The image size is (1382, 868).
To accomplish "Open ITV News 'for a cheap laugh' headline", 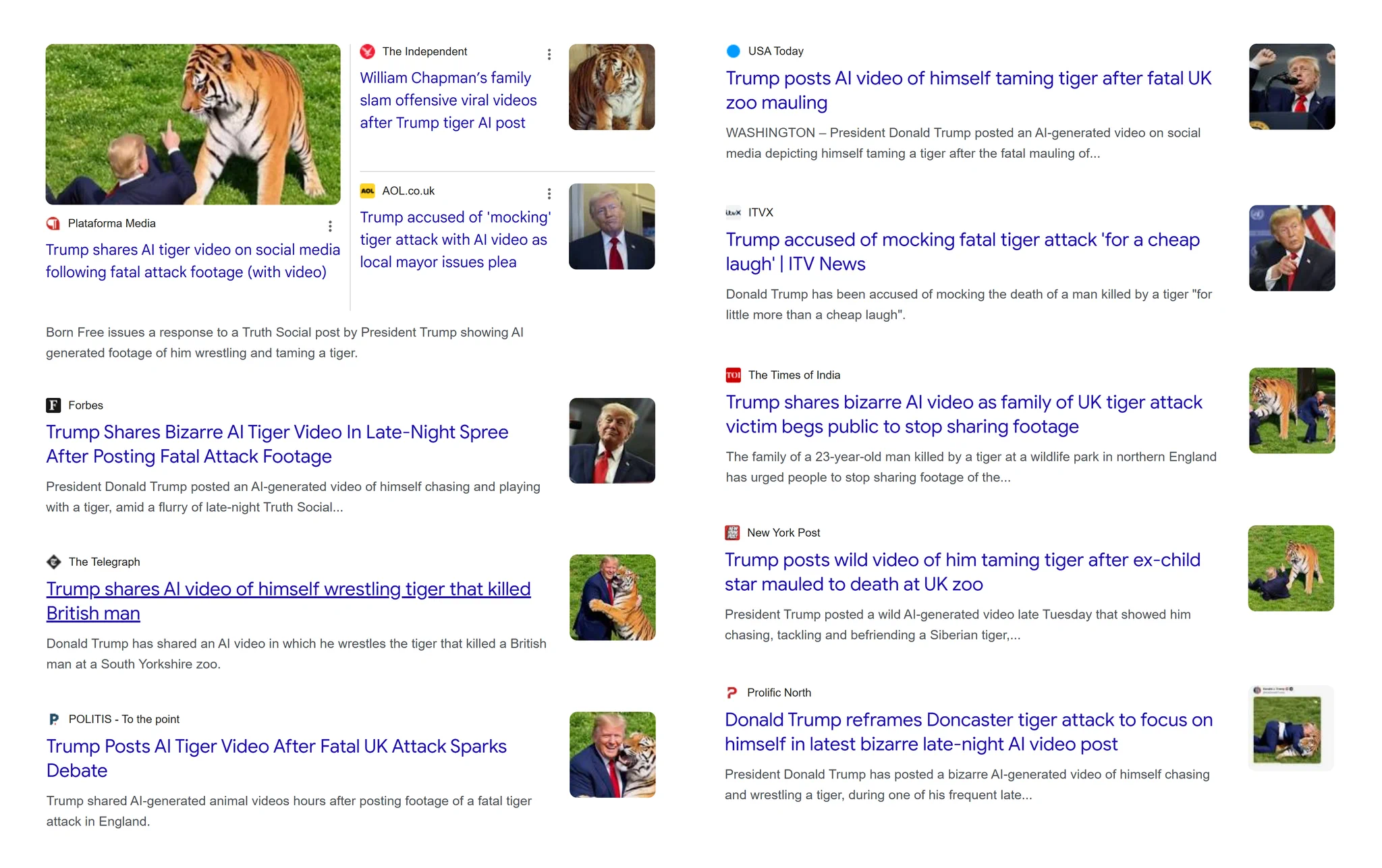I will coord(962,252).
